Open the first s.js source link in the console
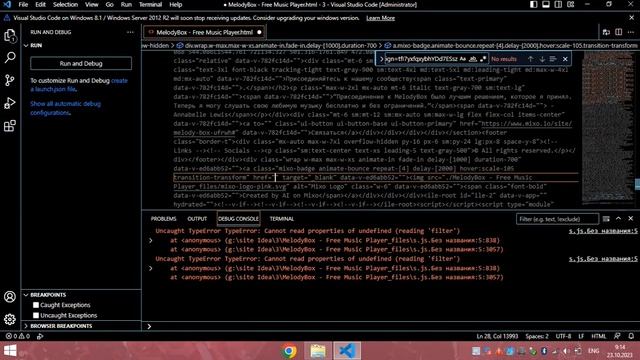640x360 pixels. [603, 231]
